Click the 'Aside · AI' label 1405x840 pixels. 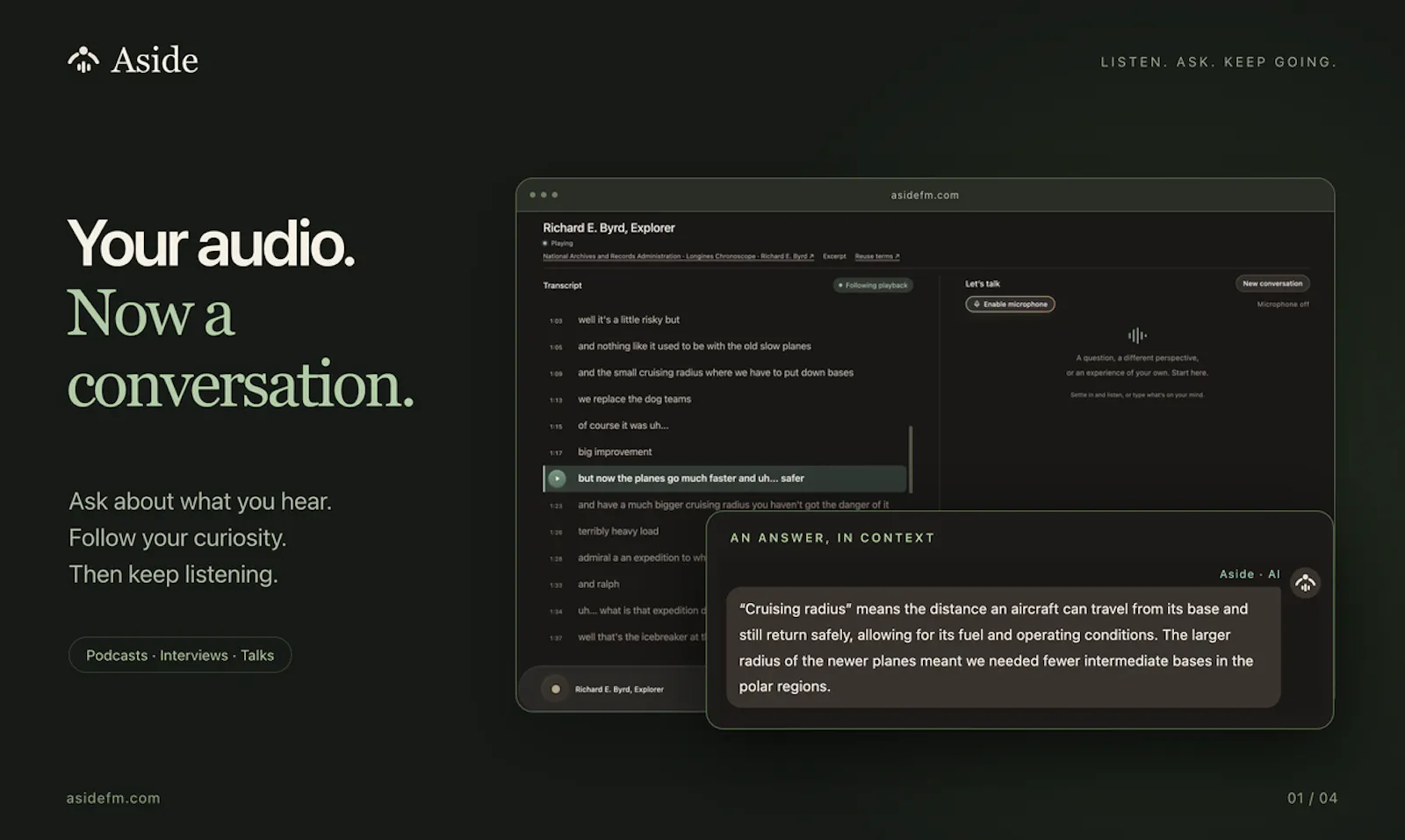coord(1250,574)
